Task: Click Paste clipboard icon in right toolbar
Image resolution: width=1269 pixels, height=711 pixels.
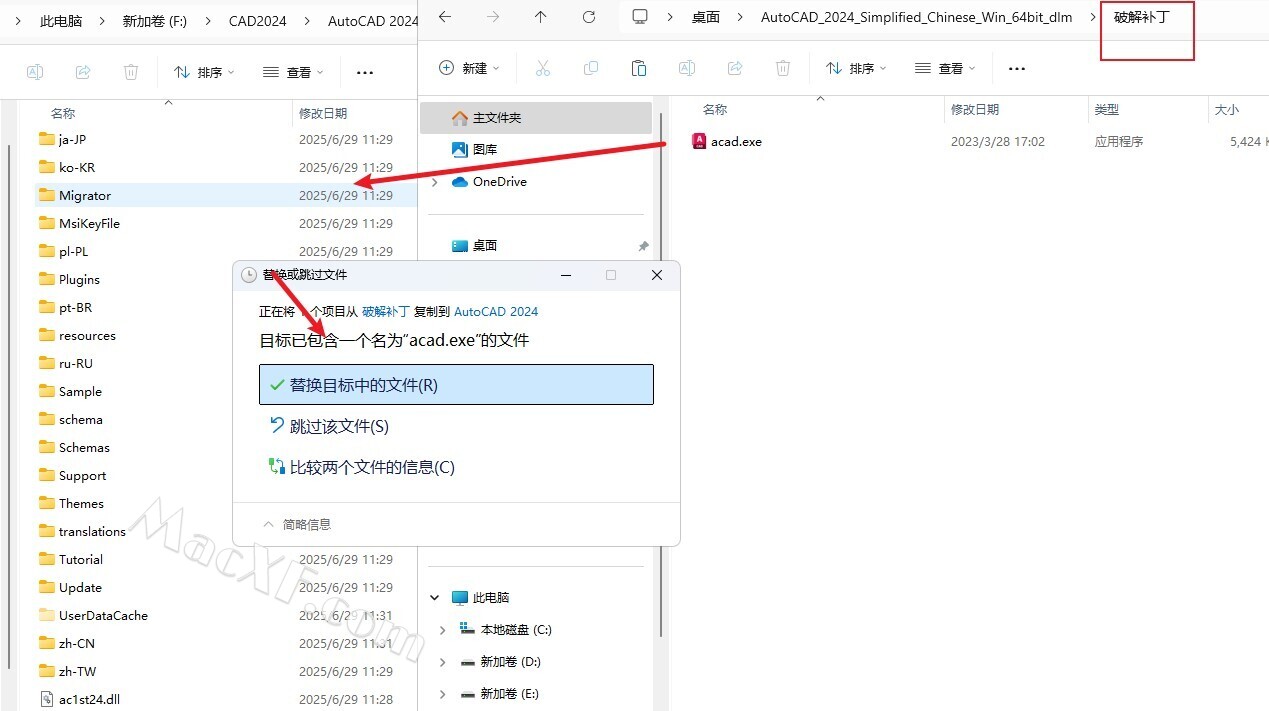Action: [639, 68]
